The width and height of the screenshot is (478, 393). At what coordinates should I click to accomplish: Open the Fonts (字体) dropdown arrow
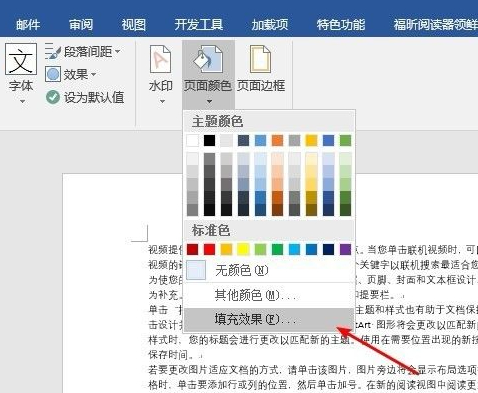pos(22,101)
